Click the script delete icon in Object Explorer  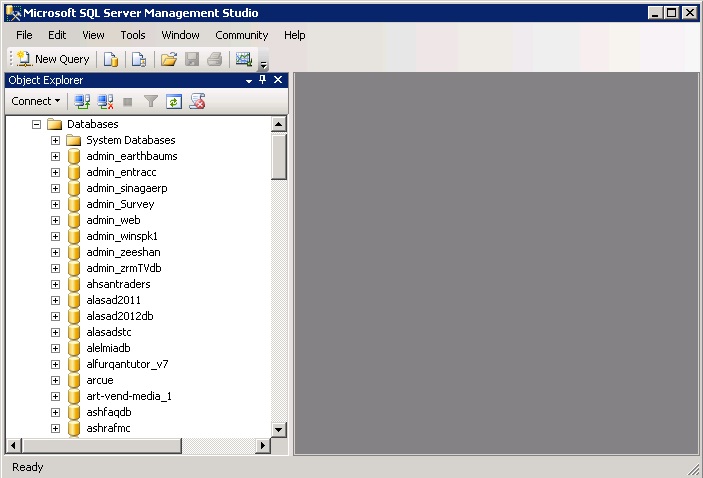point(197,101)
